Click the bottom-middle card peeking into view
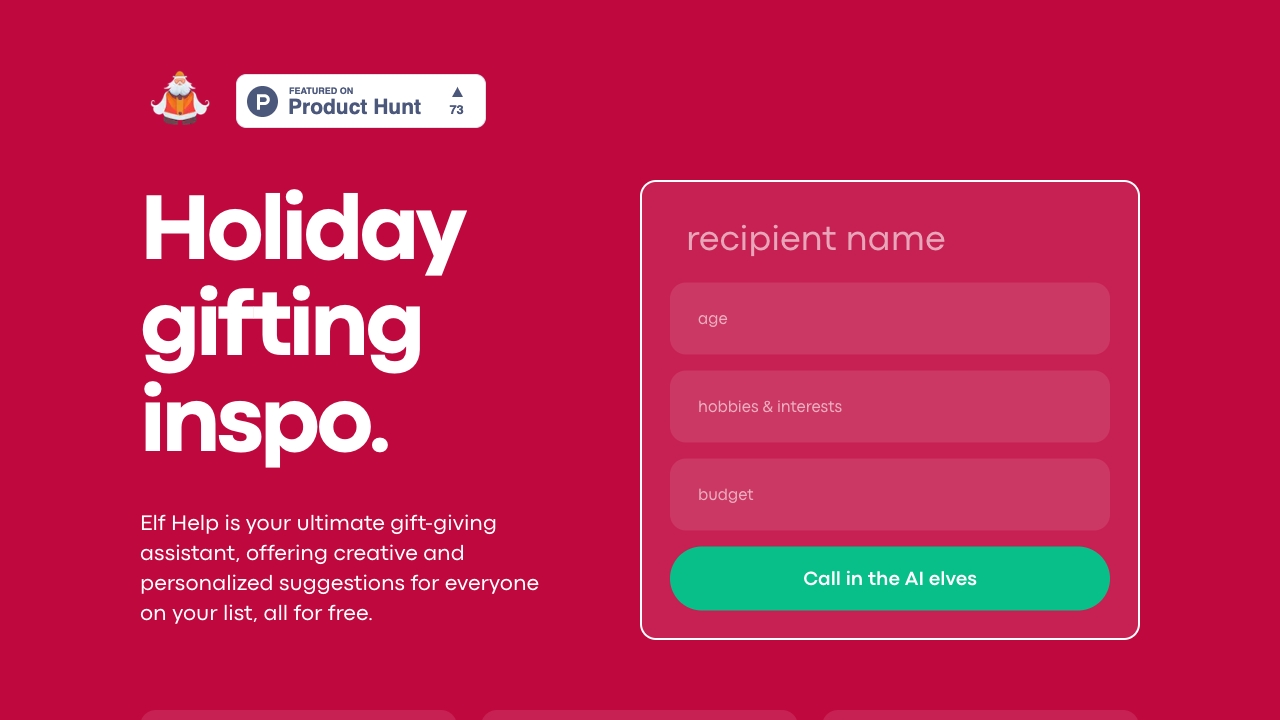1280x720 pixels. click(639, 714)
